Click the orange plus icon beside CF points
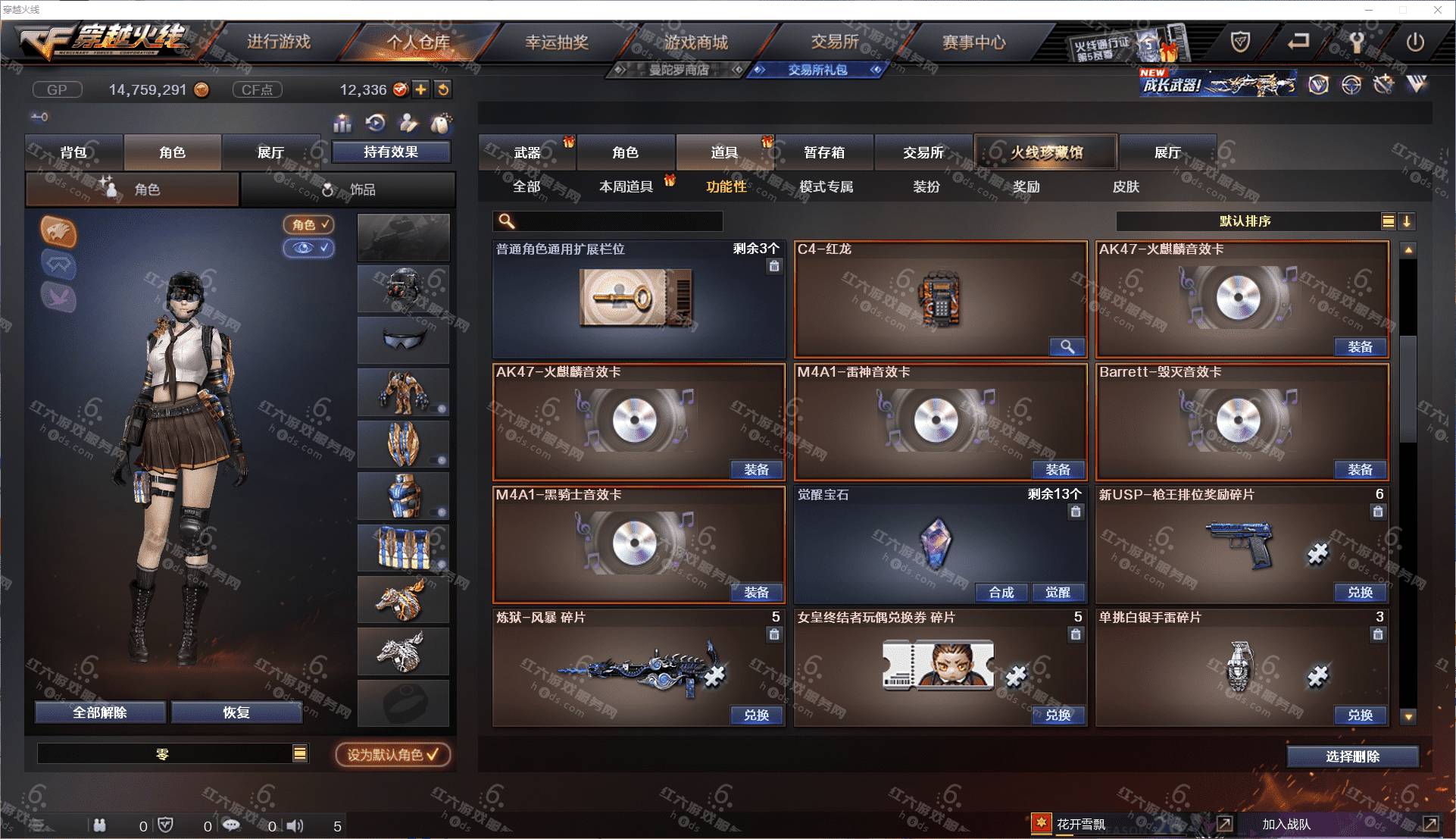The height and width of the screenshot is (839, 1456). 420,89
